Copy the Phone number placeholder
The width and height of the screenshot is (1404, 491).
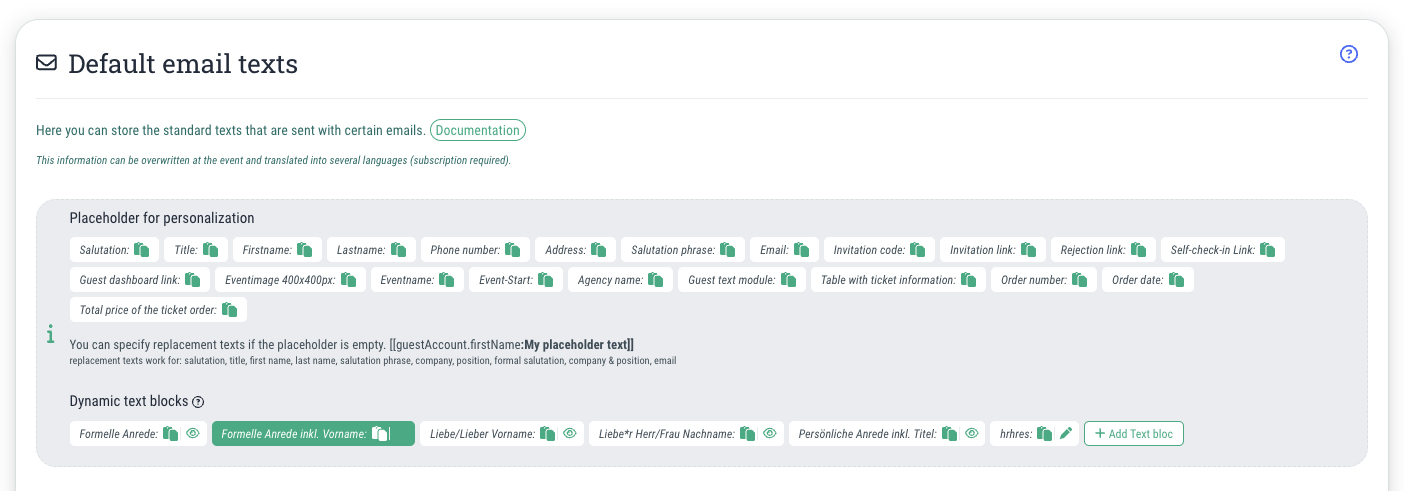pos(513,250)
